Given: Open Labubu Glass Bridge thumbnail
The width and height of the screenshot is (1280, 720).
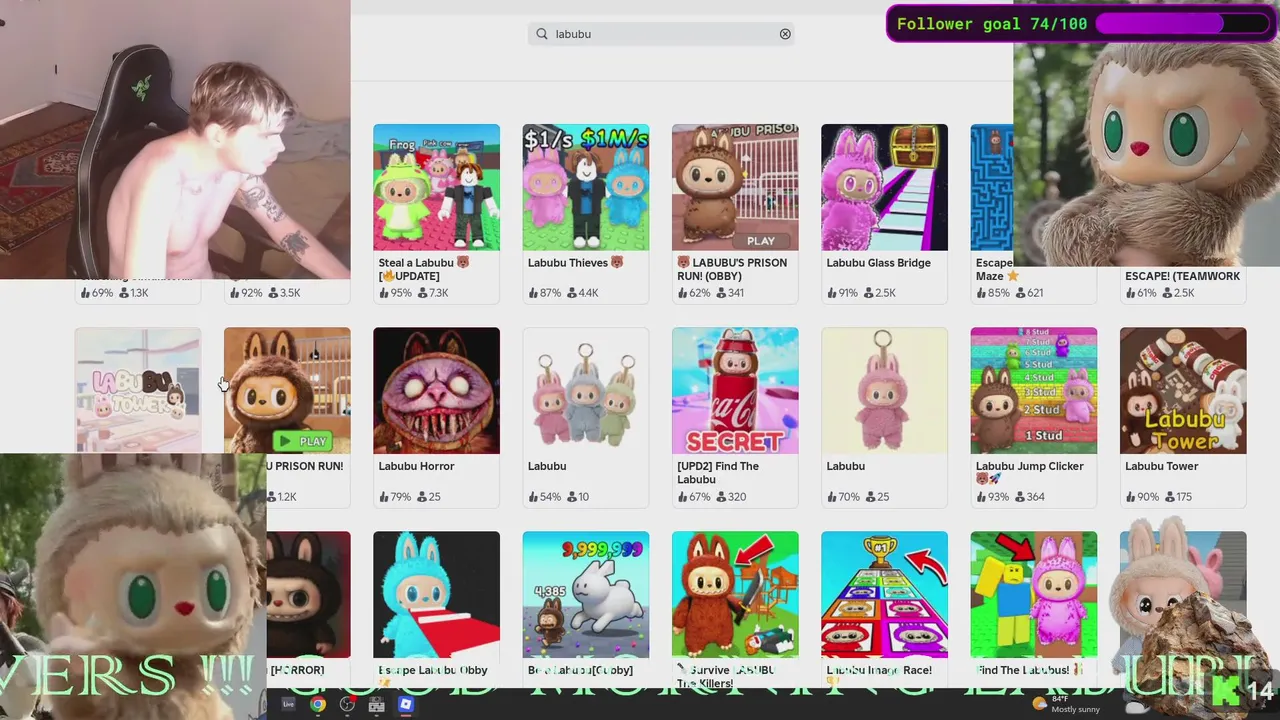Looking at the screenshot, I should [x=884, y=187].
